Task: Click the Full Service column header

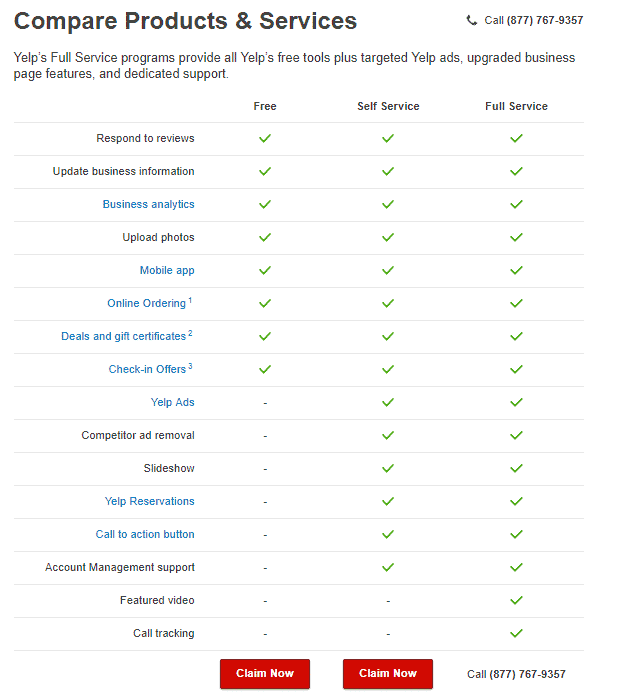Action: [516, 106]
